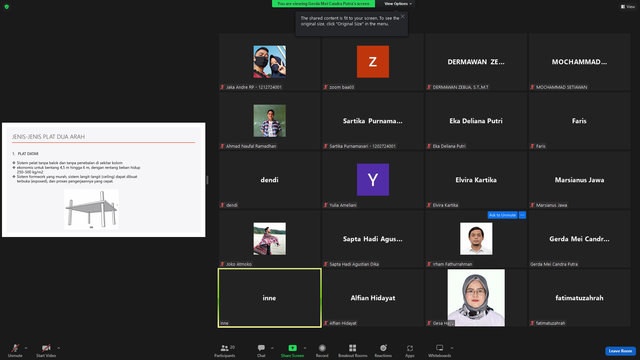640x360 pixels.
Task: Click muted mic icon beside Joko Atmoko label
Action: 222,264
